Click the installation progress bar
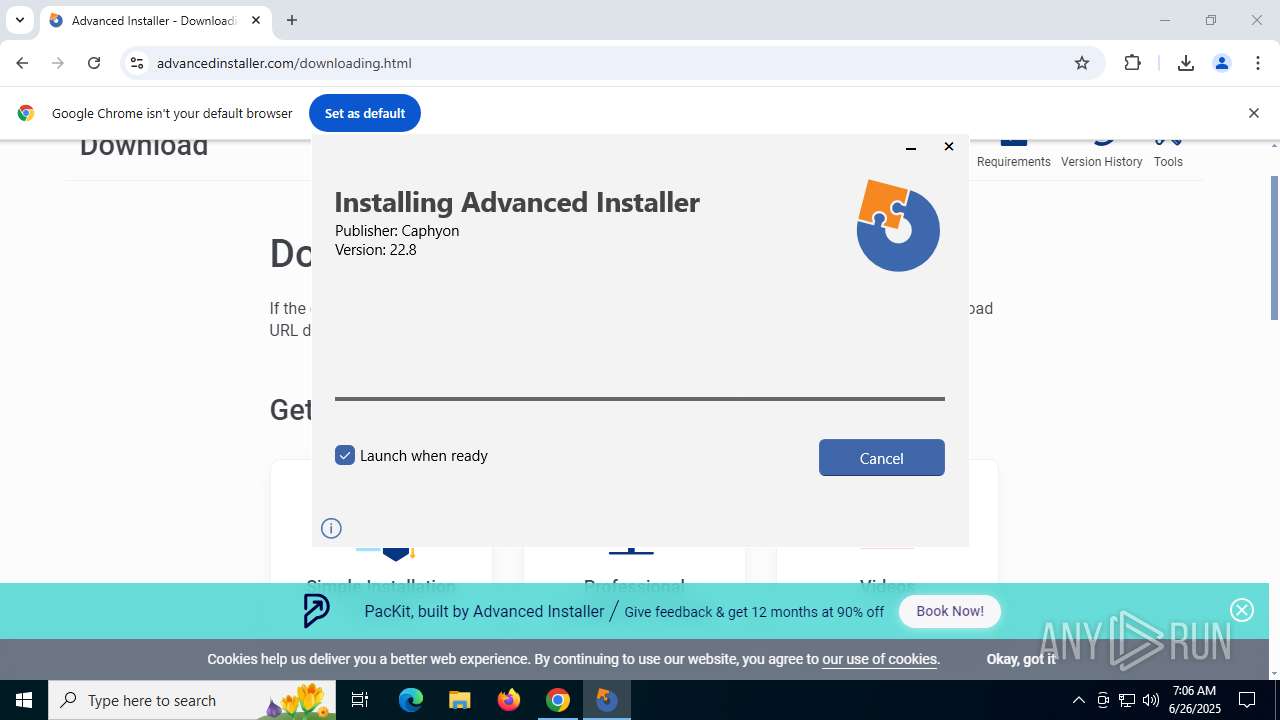 [x=640, y=398]
